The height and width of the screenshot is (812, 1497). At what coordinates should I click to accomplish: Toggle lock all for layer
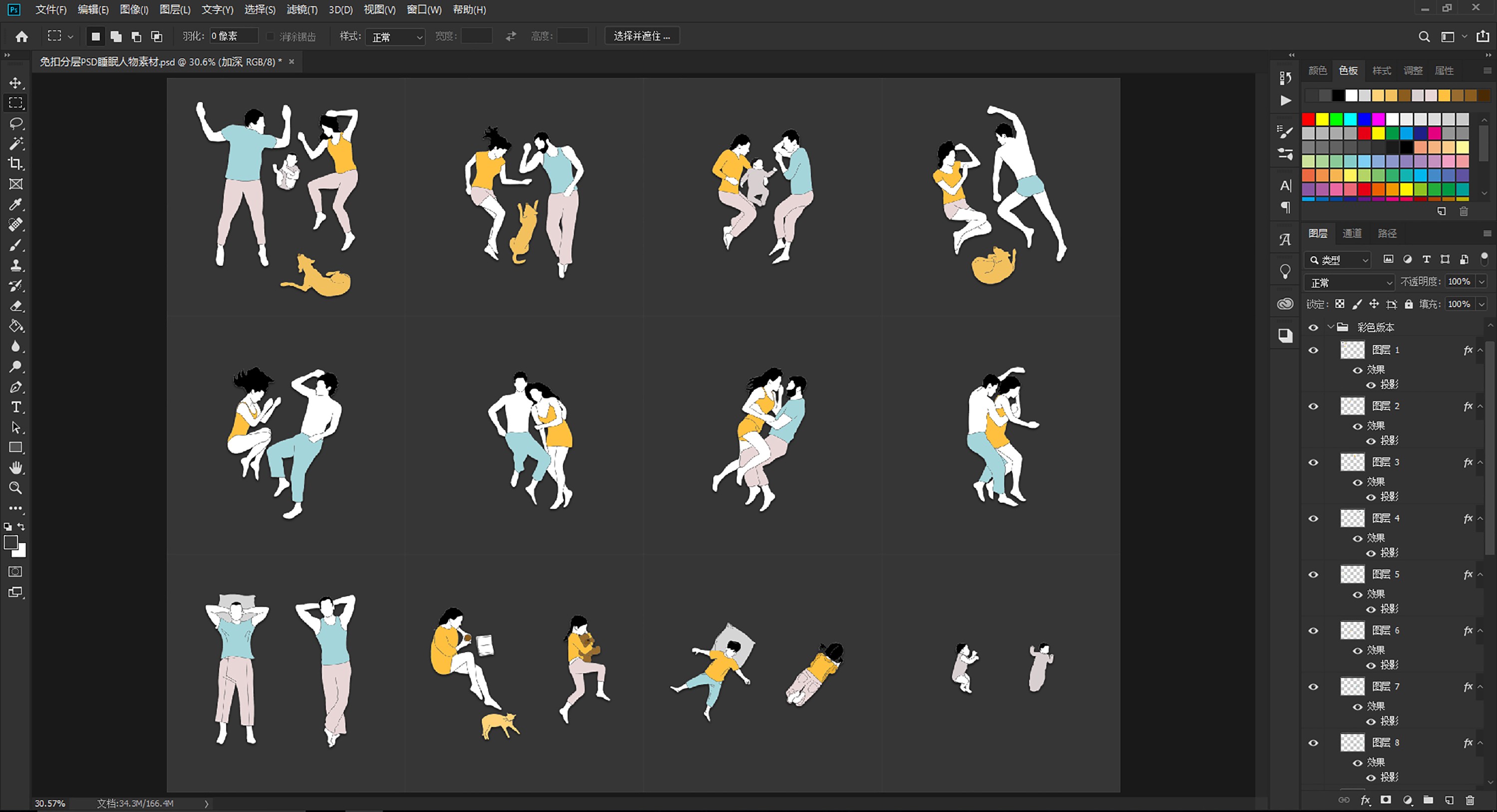(1409, 304)
